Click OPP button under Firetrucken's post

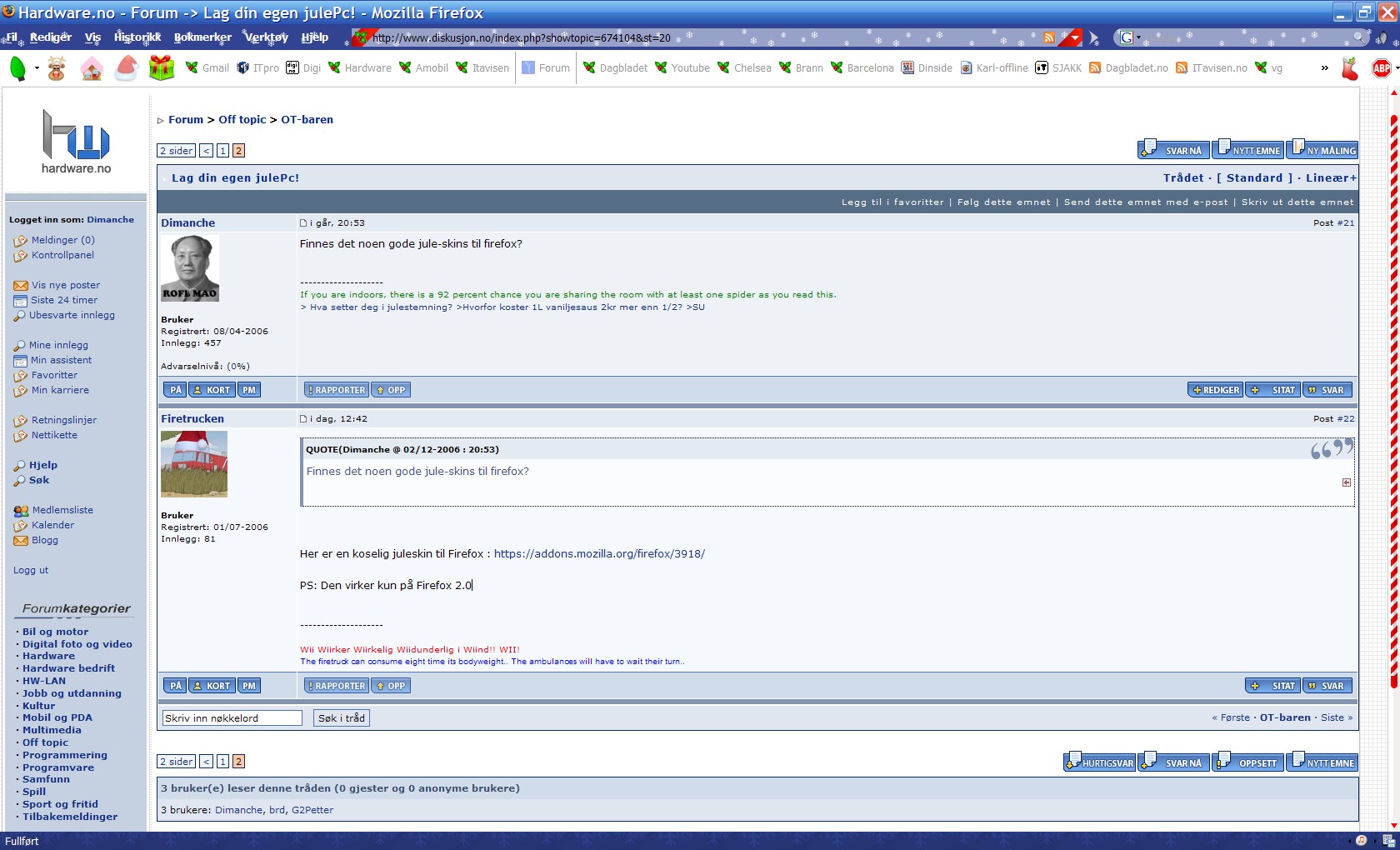pos(390,686)
